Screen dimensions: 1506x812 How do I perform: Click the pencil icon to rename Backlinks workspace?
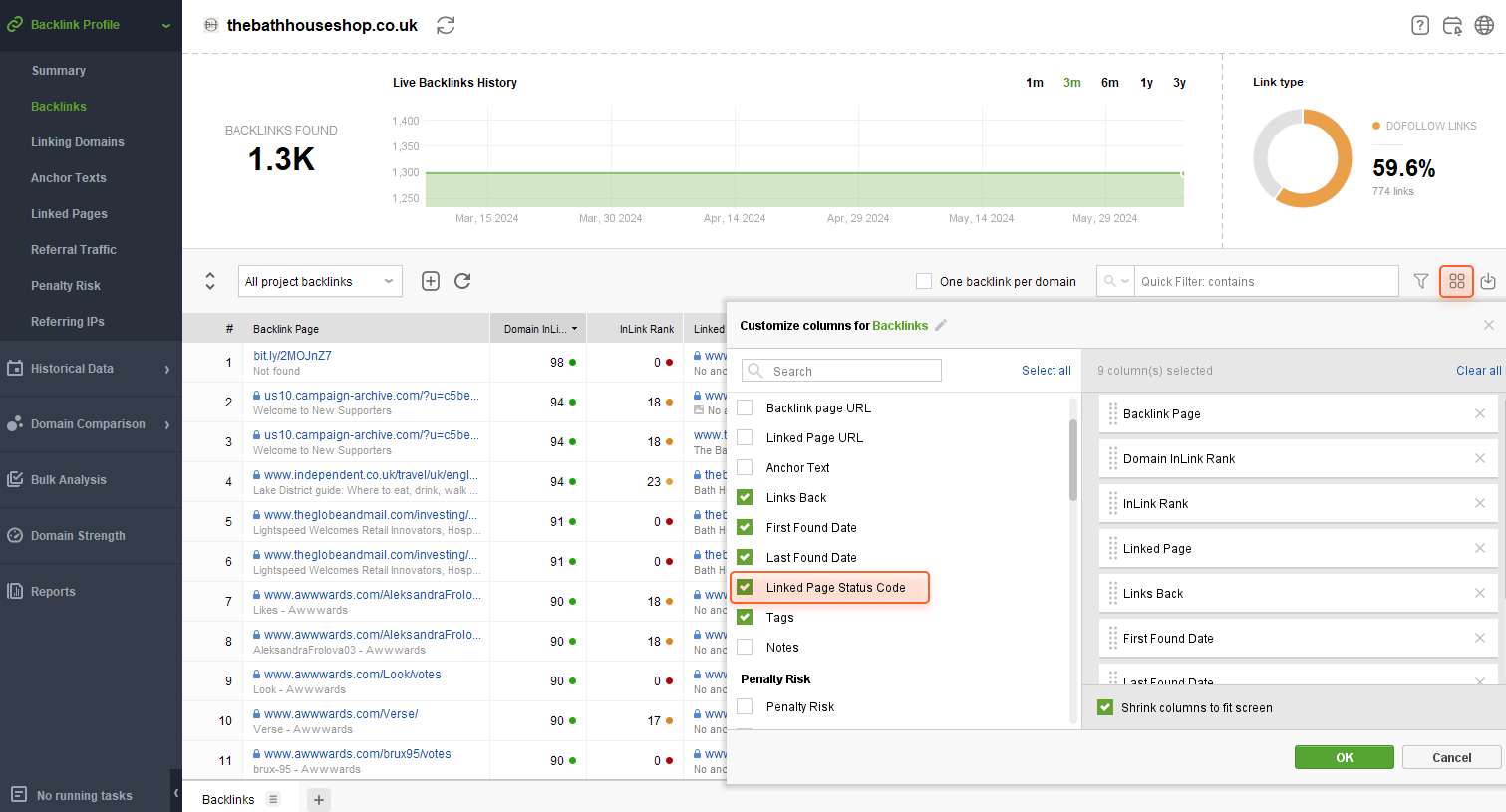(941, 325)
